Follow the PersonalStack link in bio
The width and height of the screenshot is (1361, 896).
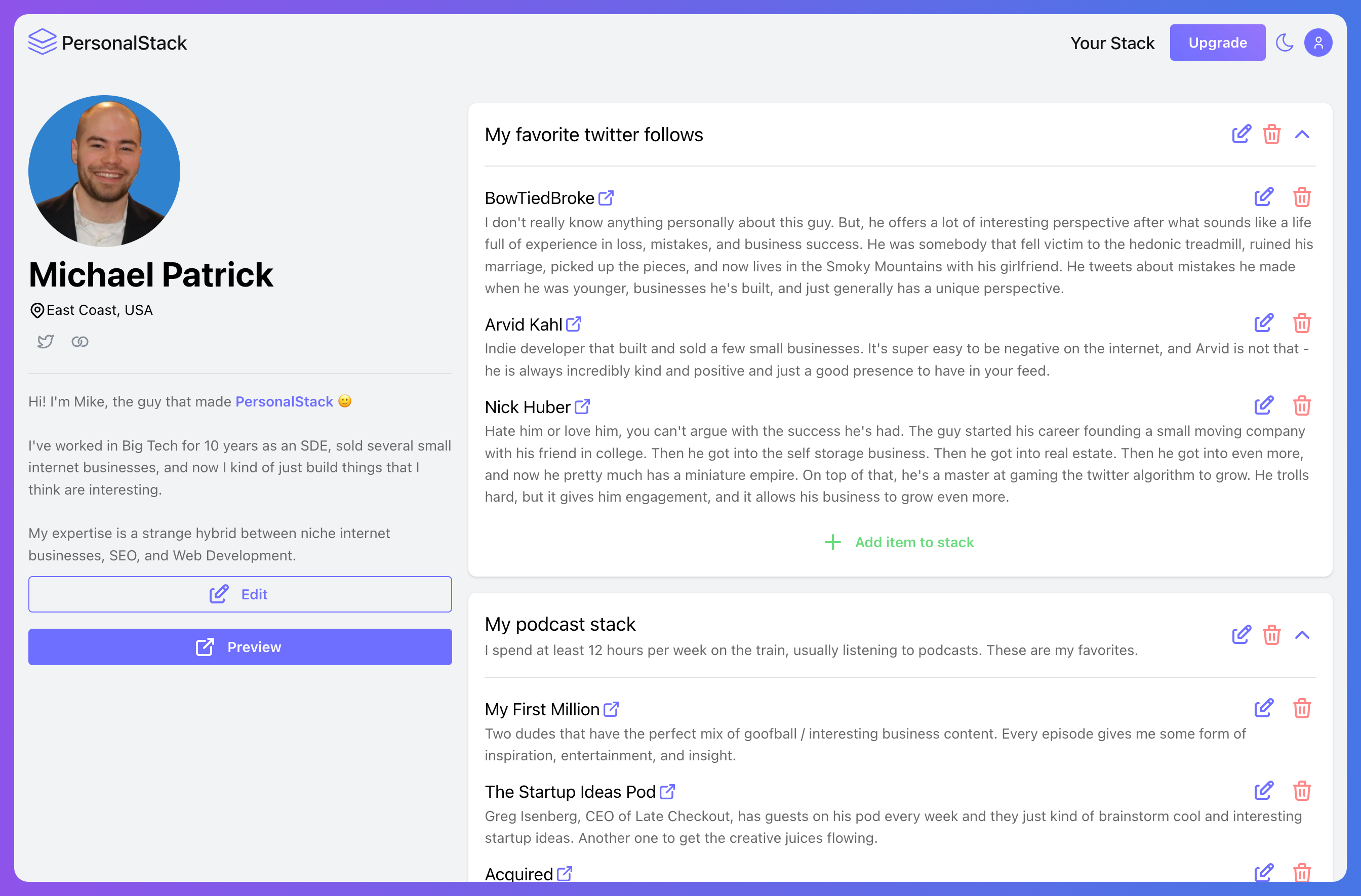[x=284, y=401]
